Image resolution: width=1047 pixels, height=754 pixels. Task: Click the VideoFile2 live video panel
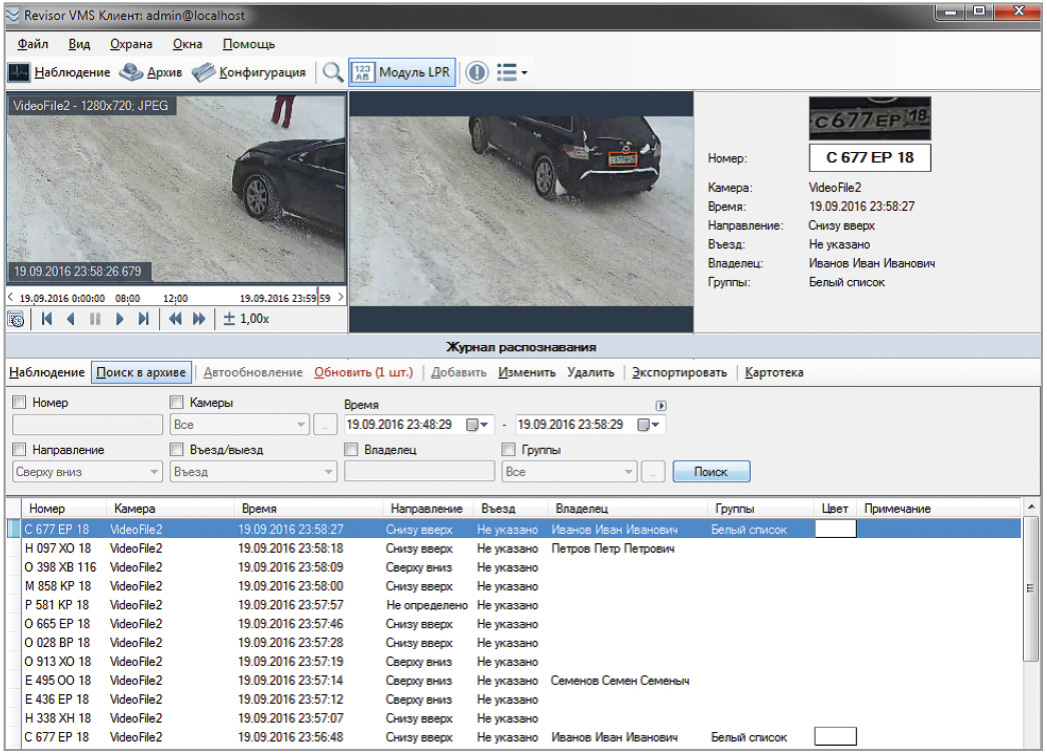(x=176, y=188)
